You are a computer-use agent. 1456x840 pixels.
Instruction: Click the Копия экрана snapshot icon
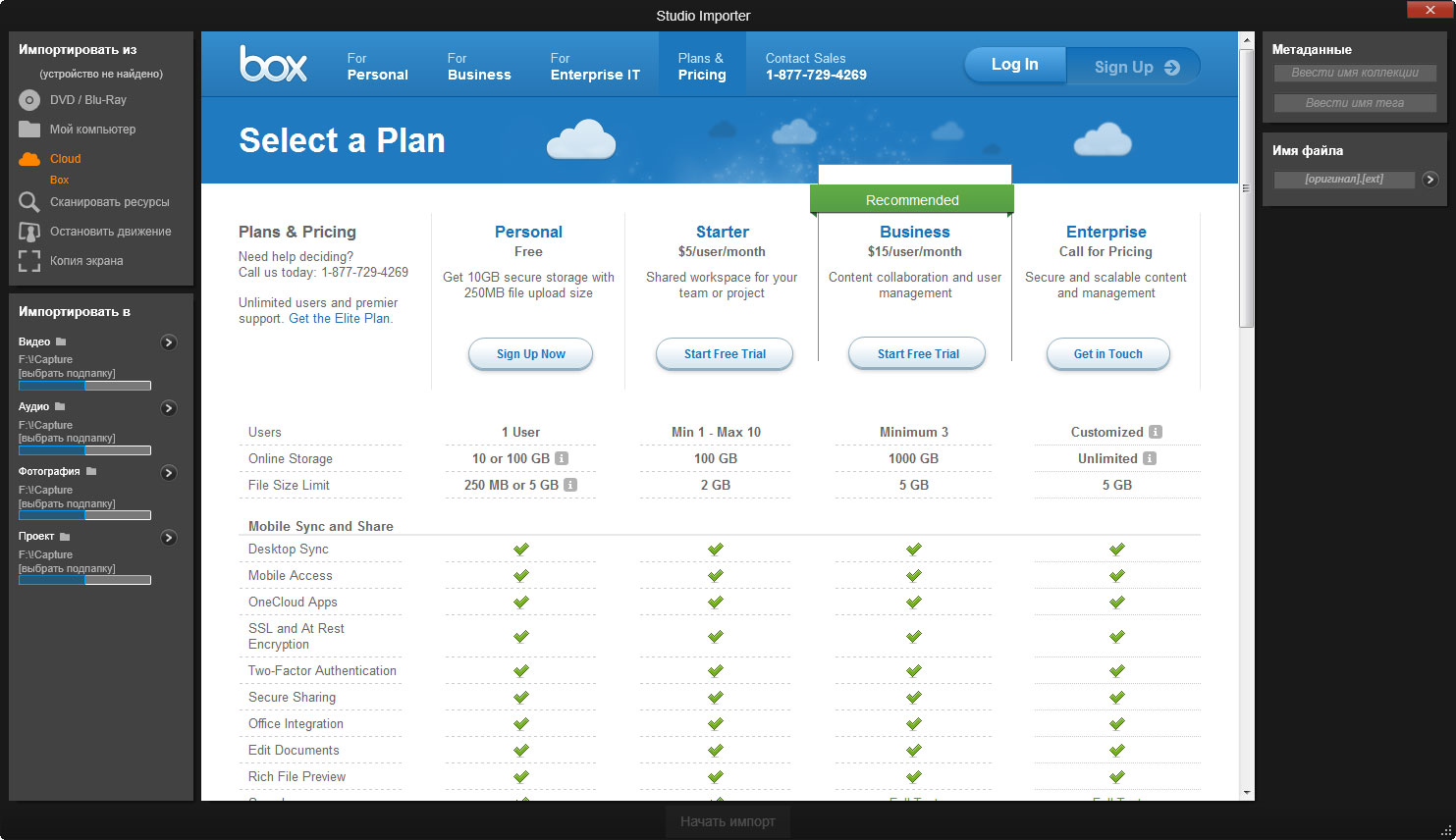29,261
